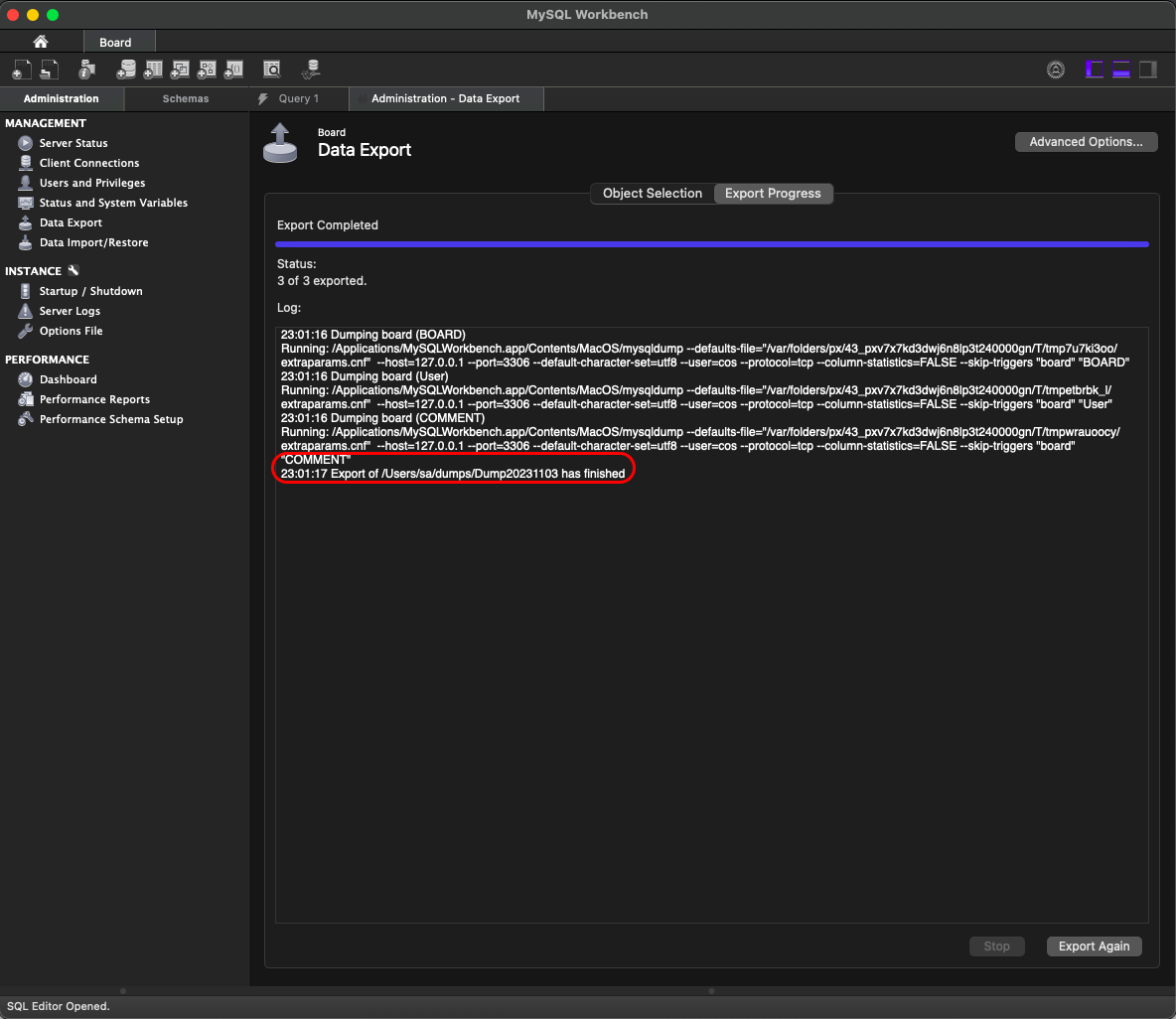
Task: Click the Server Logs warning icon
Action: click(x=26, y=311)
